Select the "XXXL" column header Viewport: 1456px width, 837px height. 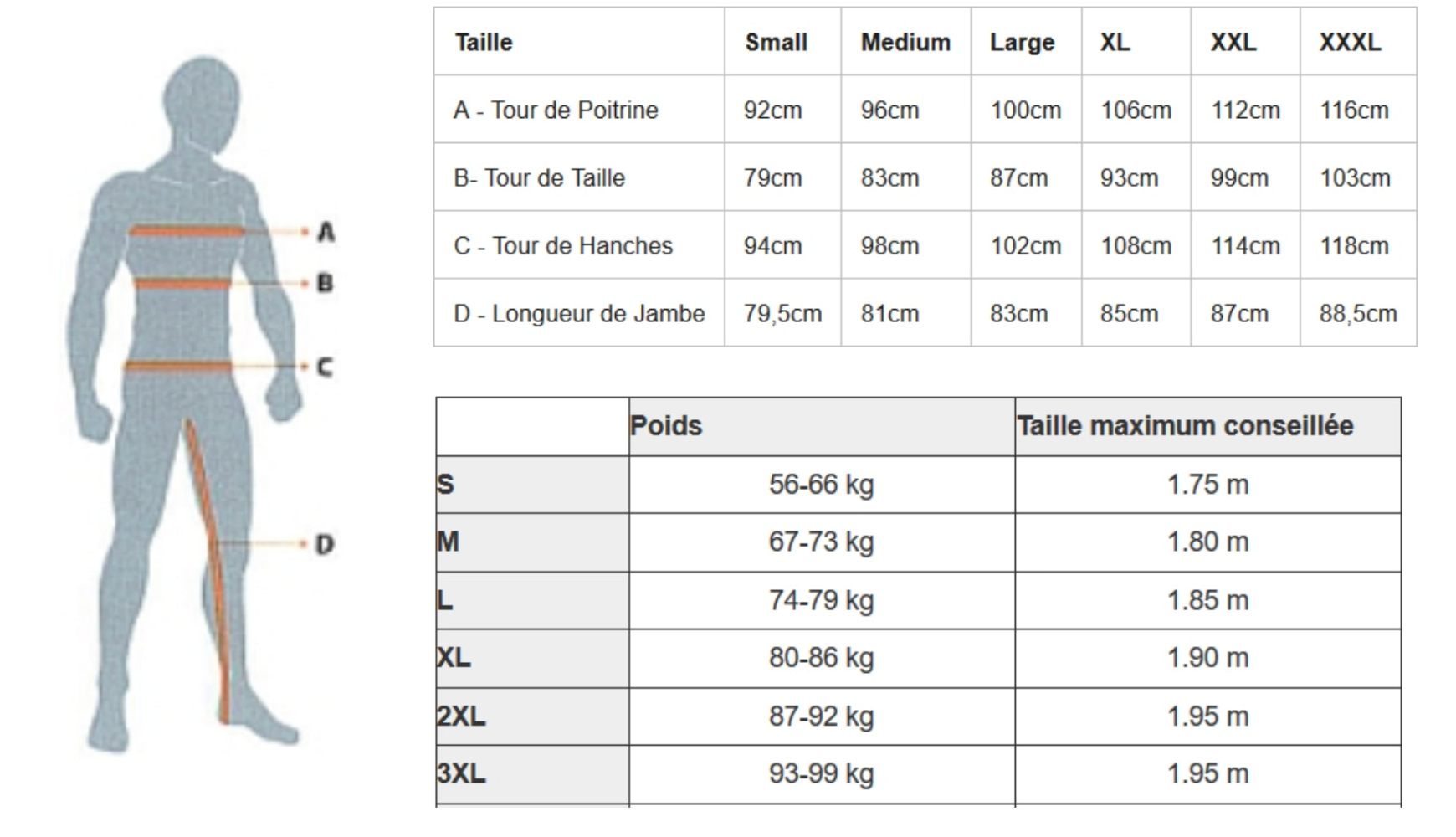point(1350,43)
